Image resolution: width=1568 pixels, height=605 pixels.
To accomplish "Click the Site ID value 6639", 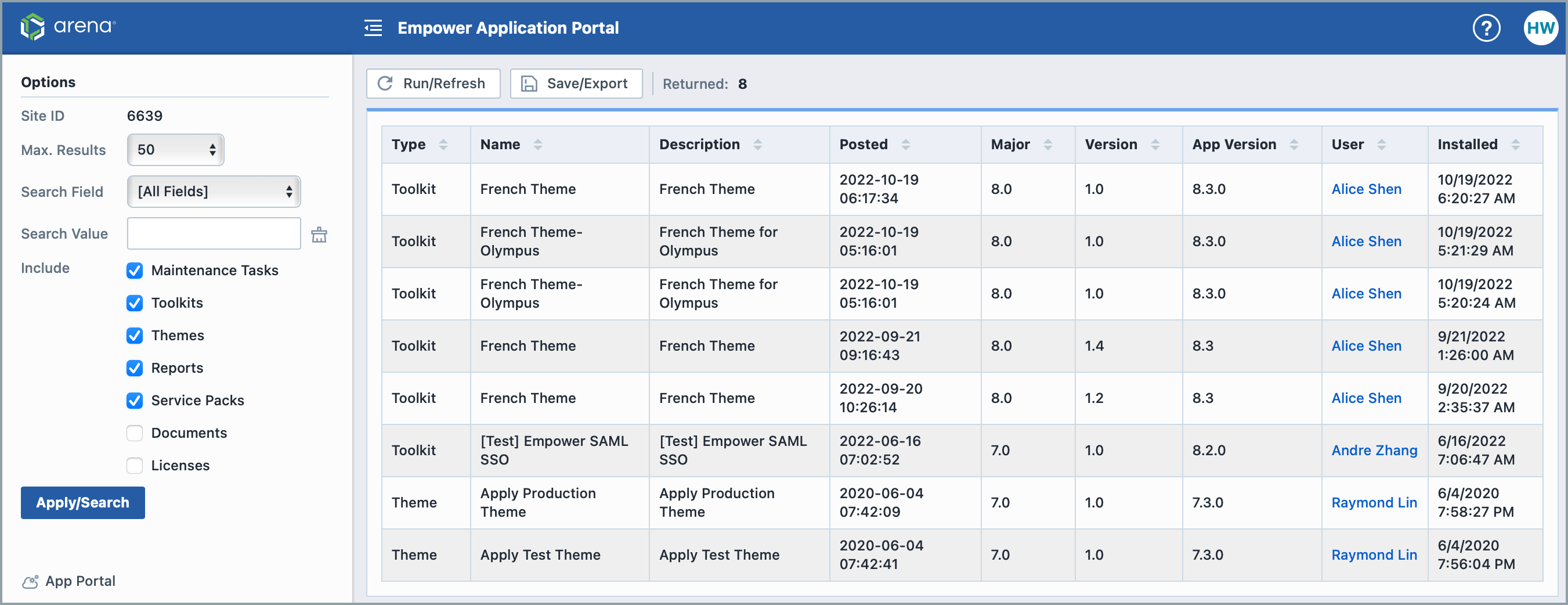I will (144, 116).
